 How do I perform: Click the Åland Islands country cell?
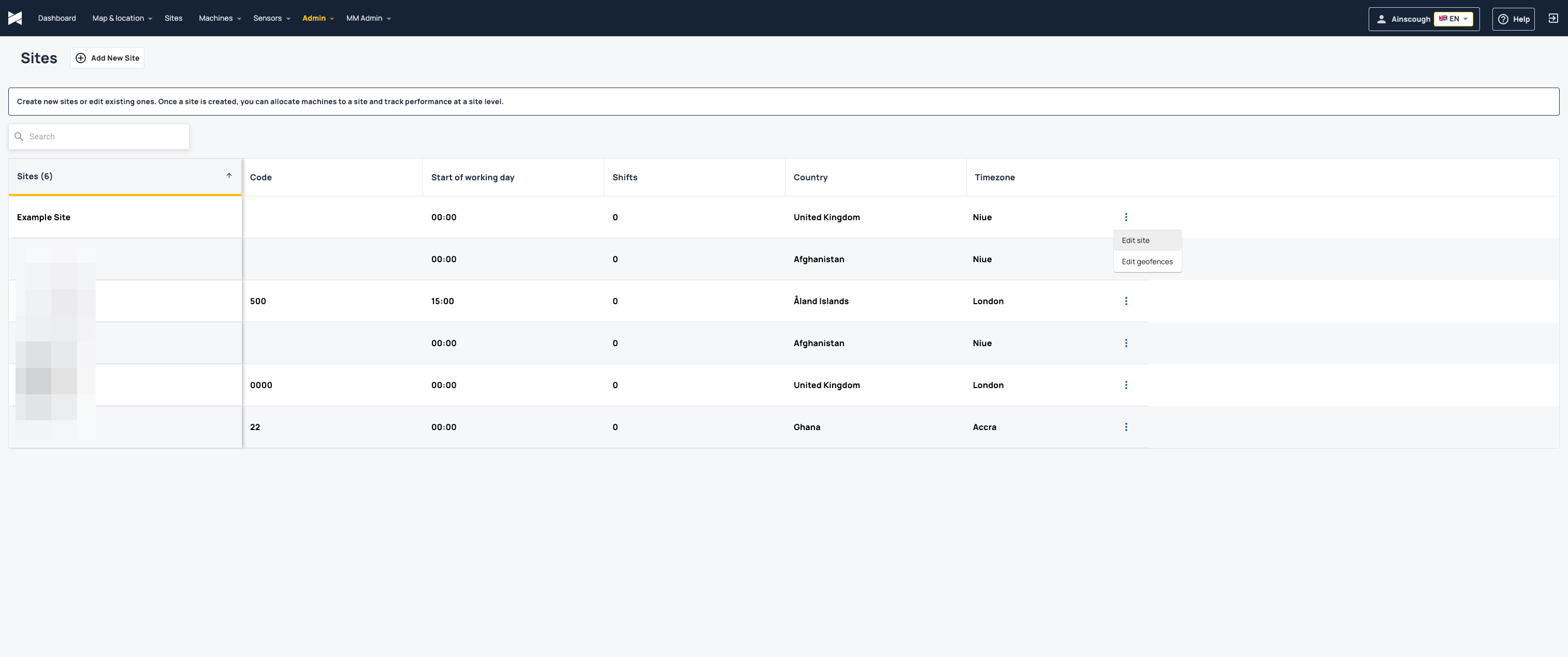[821, 302]
